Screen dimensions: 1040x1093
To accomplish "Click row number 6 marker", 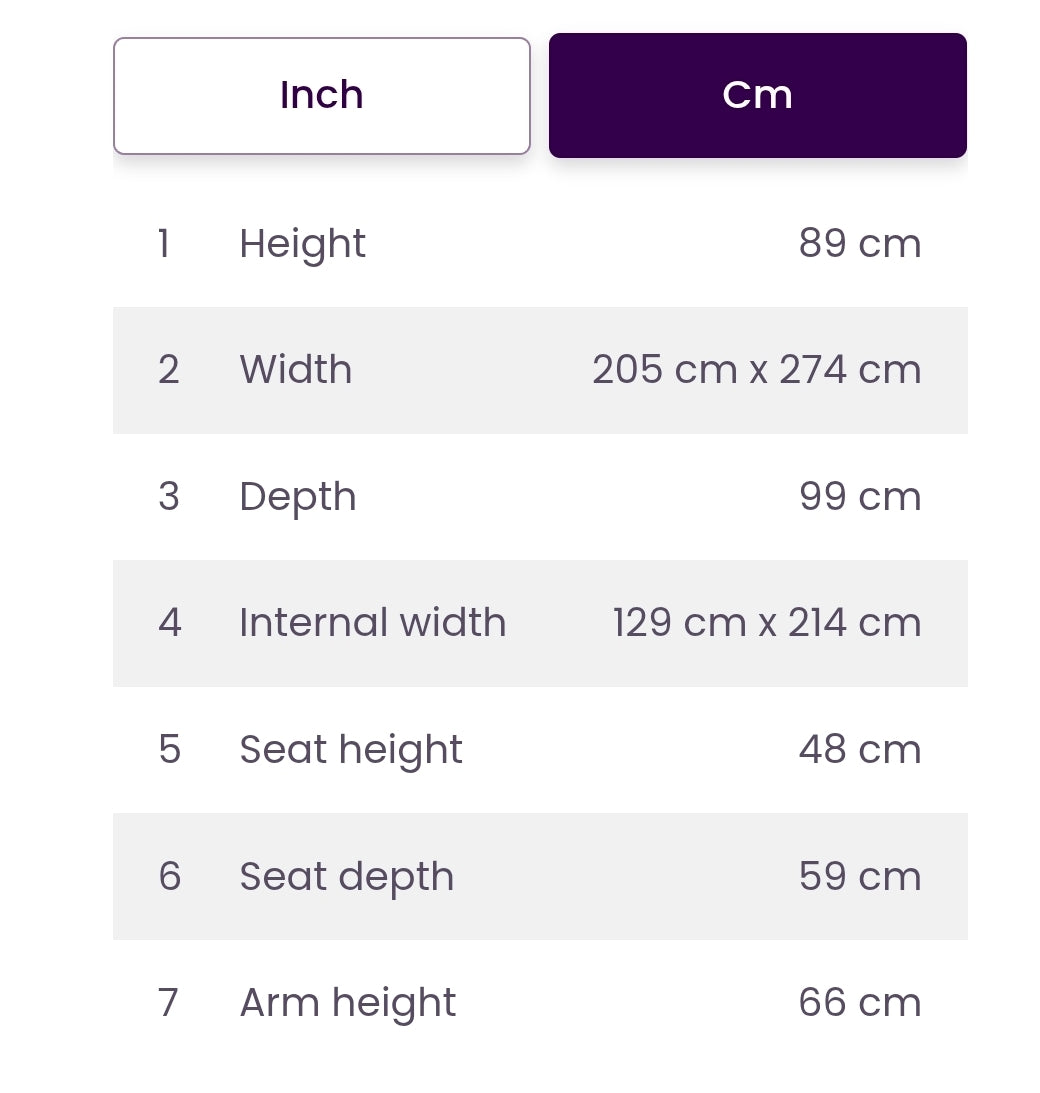I will pos(169,876).
